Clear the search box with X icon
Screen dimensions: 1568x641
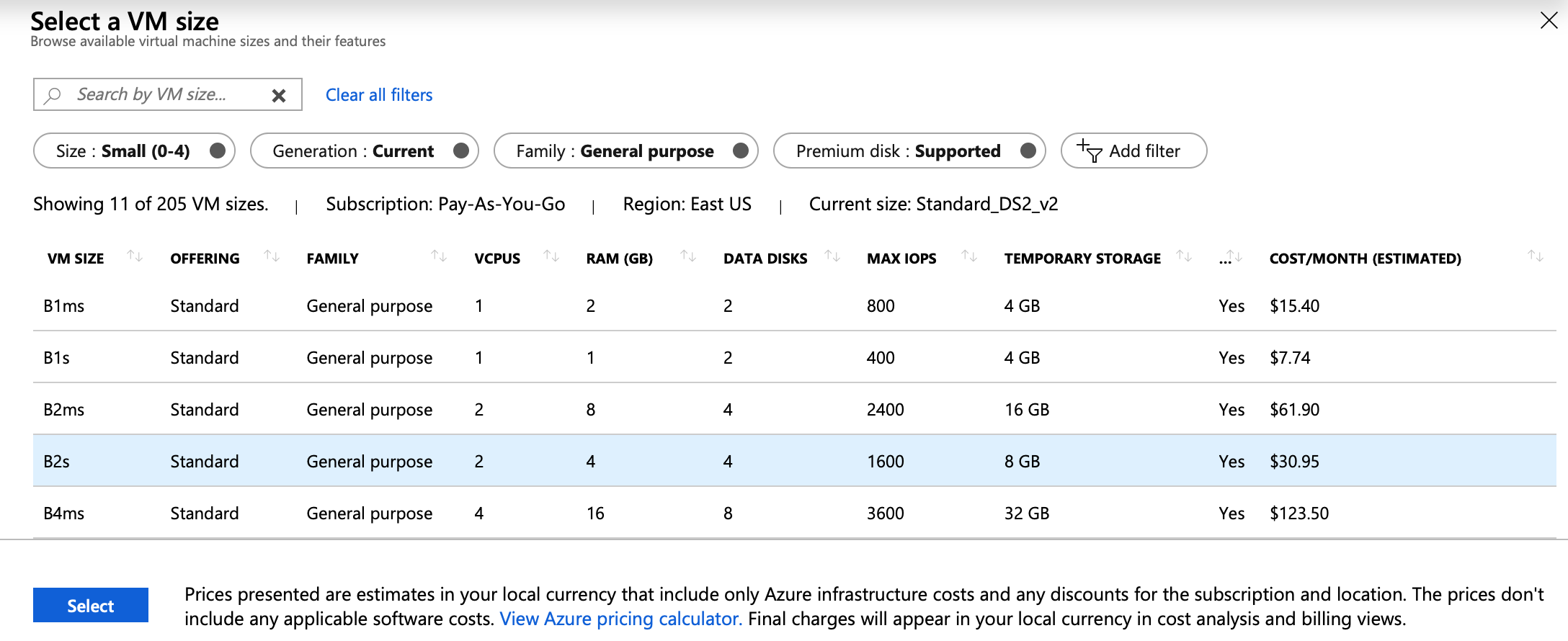[x=279, y=95]
